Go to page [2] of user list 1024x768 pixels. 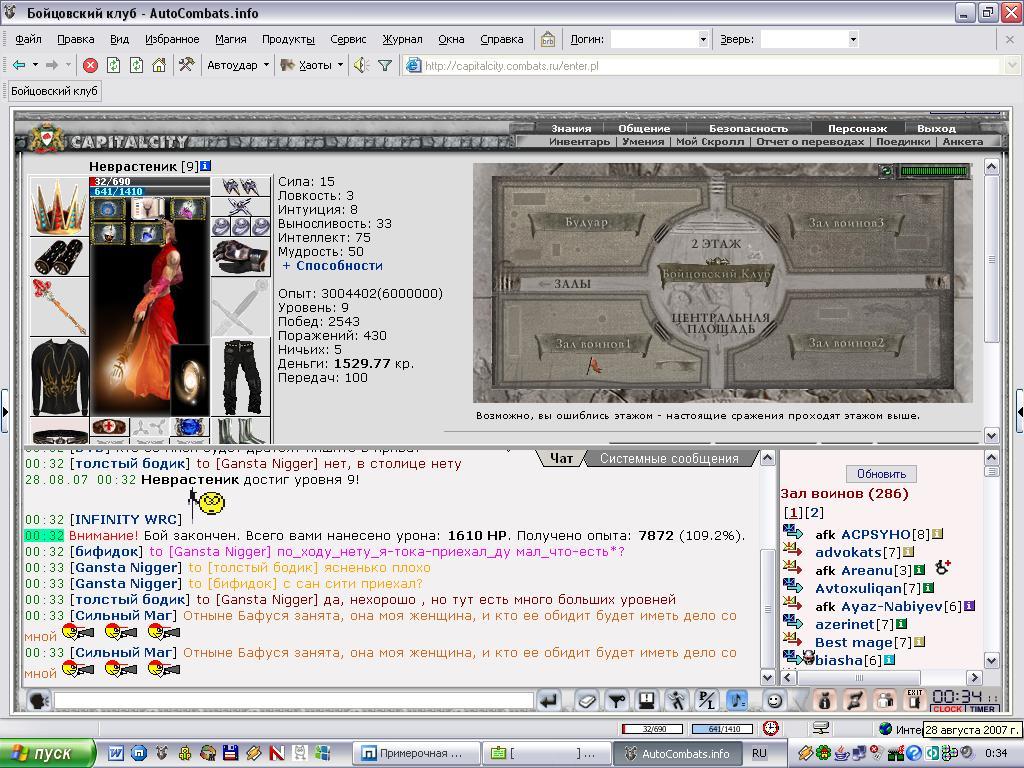[x=814, y=513]
